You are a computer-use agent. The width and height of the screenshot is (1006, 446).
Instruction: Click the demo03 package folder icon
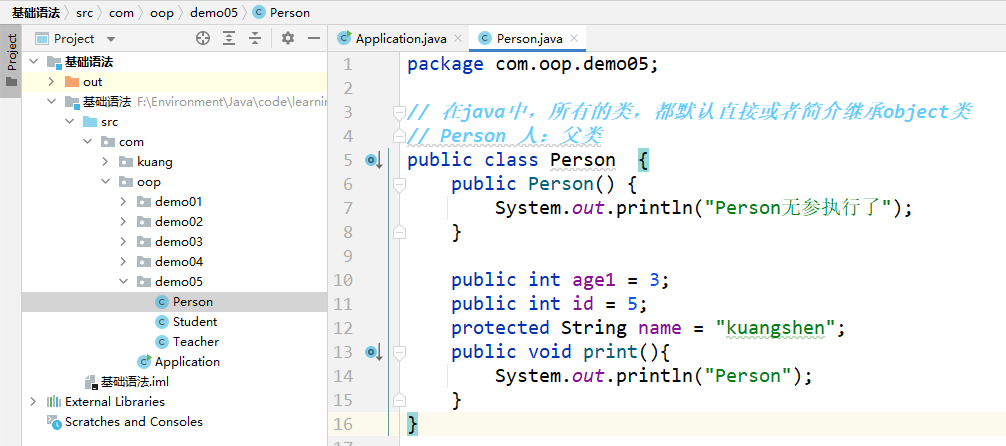point(144,241)
